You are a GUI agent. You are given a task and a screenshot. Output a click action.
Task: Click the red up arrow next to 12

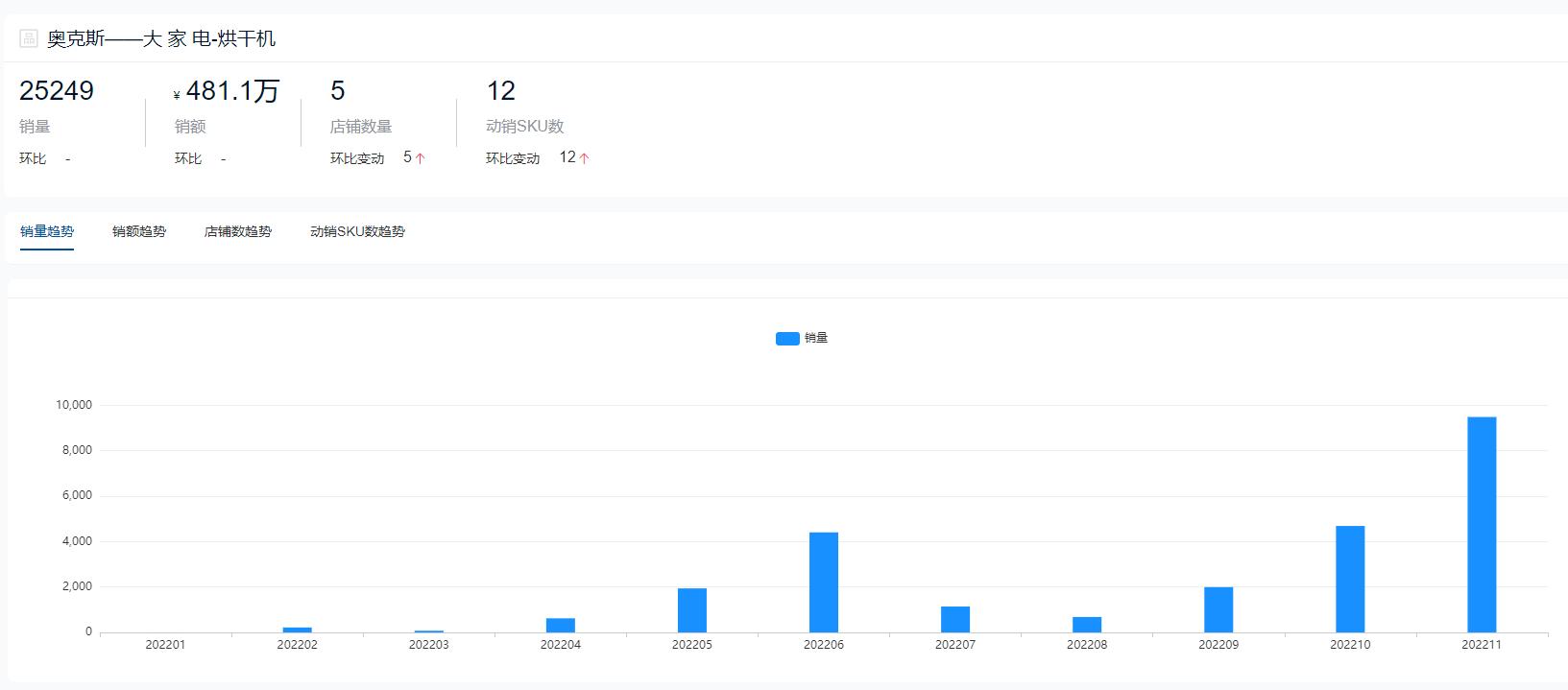(584, 158)
